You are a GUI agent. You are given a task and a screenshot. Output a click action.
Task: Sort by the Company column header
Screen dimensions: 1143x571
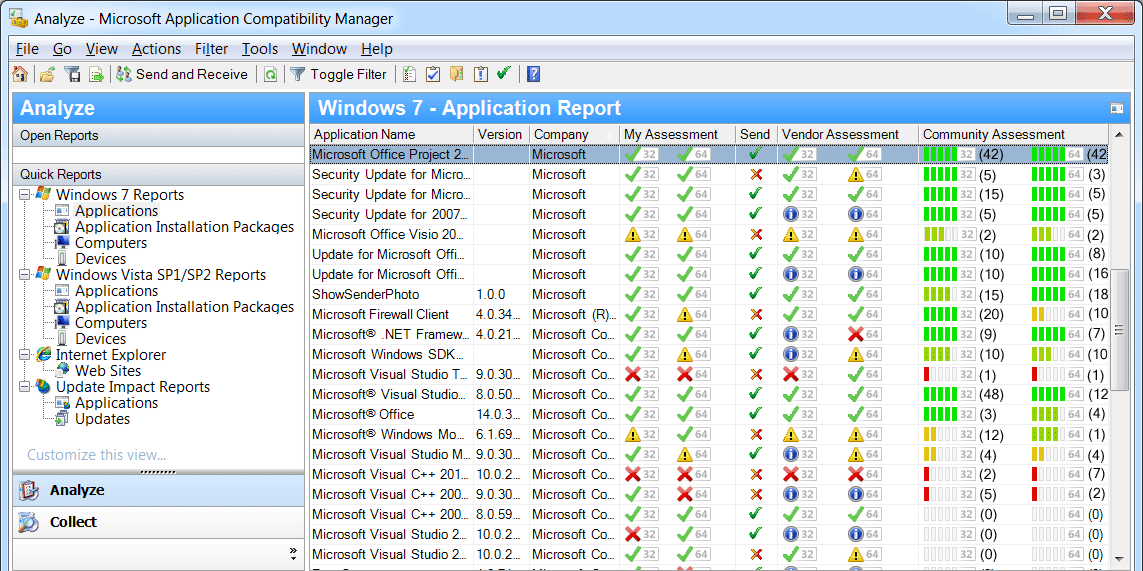coord(573,135)
